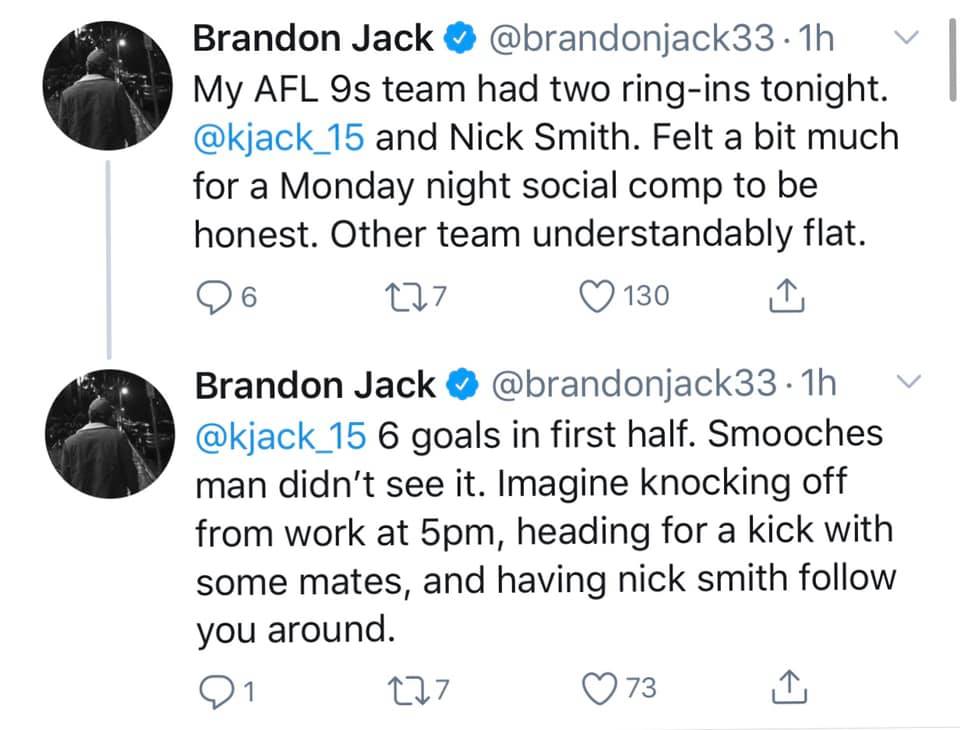Screen dimensions: 960x730
Task: Reply to the '6 goals in first half' tweet
Action: coord(216,691)
